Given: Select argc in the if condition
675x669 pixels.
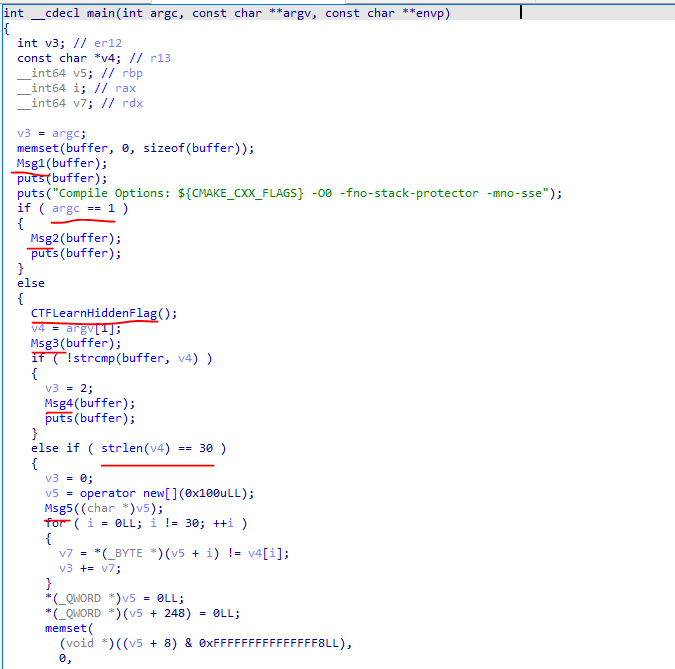Looking at the screenshot, I should [66, 208].
